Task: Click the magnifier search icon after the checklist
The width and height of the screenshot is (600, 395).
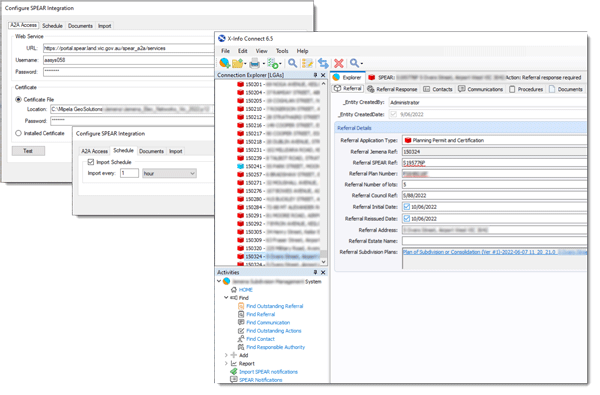Action: click(292, 63)
